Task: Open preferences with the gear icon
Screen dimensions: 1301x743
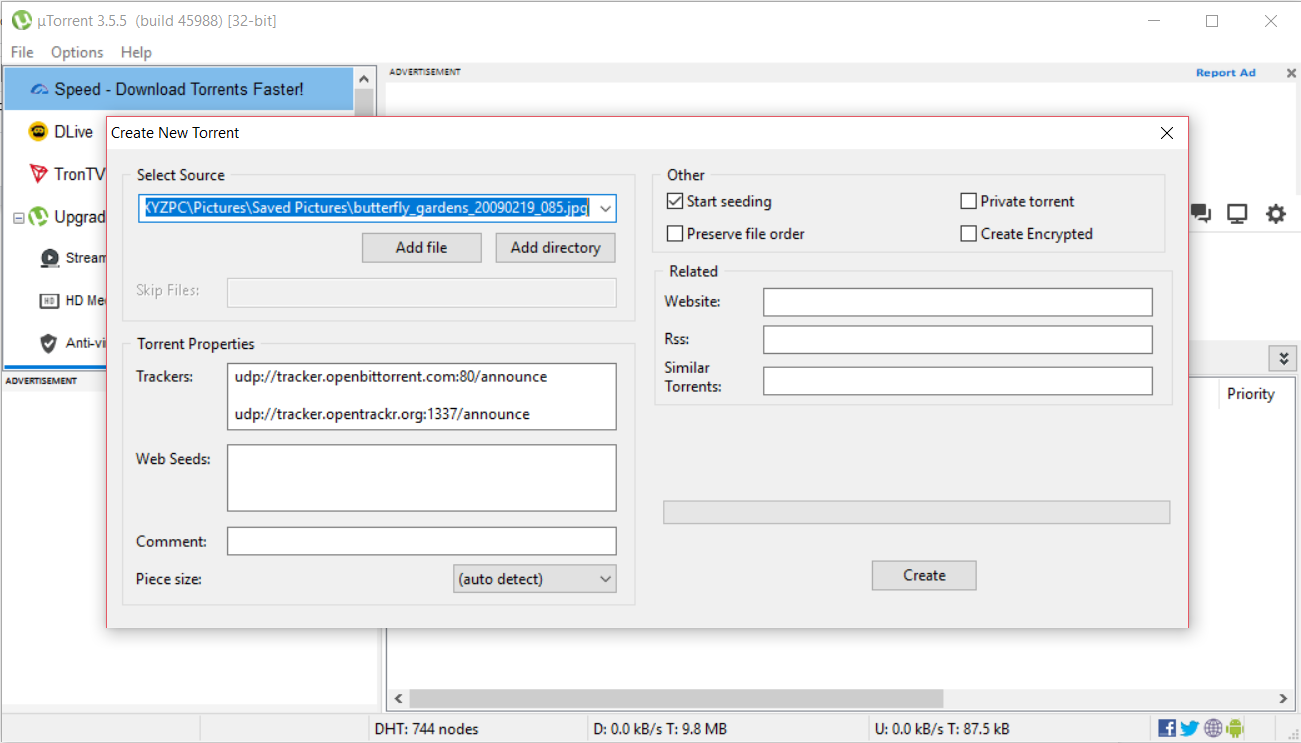Action: 1276,213
